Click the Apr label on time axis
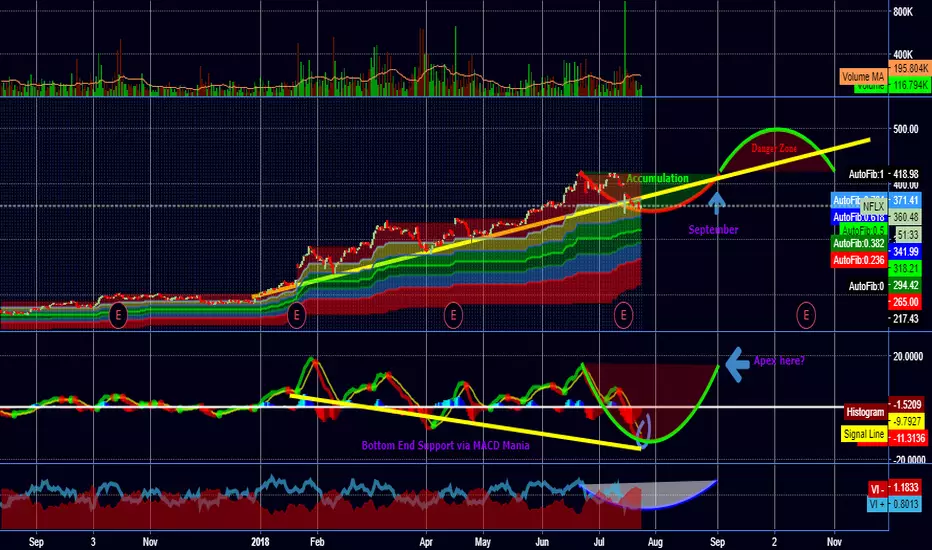 click(x=426, y=542)
